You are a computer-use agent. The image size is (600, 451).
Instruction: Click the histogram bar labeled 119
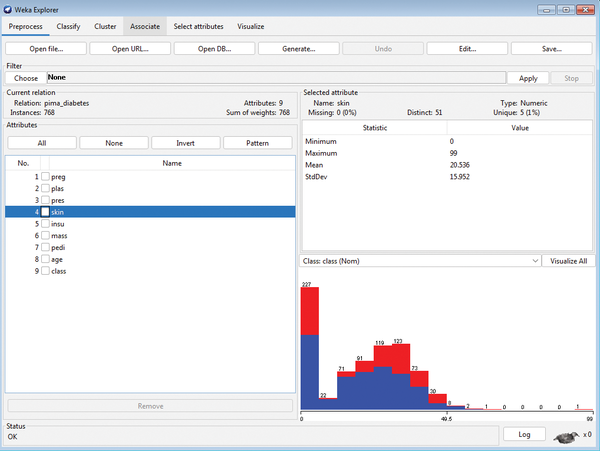(383, 378)
